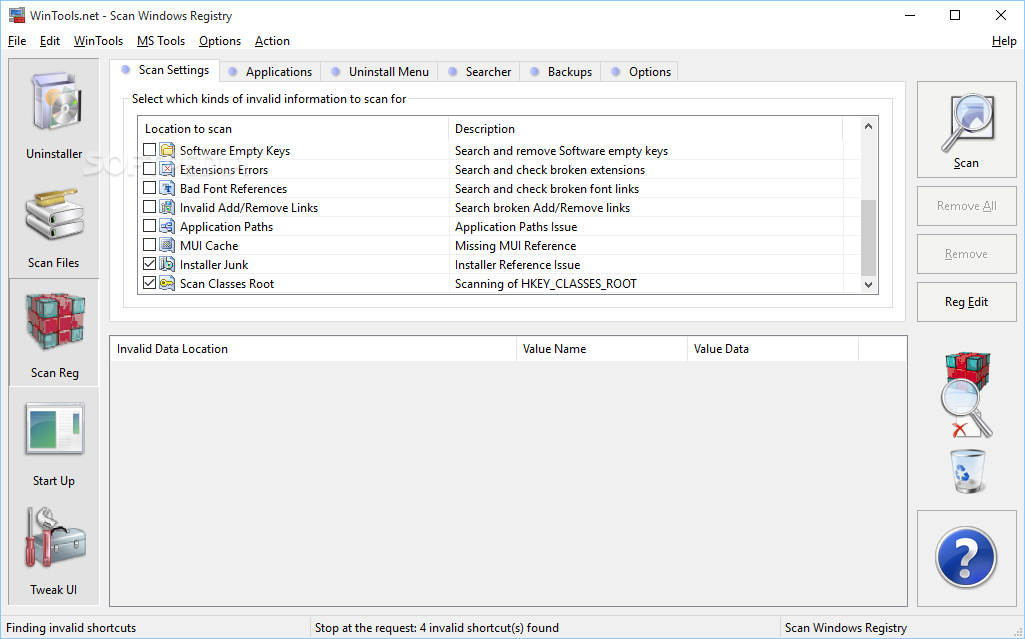Click the Scan magnifier button
The image size is (1025, 639).
[x=966, y=129]
